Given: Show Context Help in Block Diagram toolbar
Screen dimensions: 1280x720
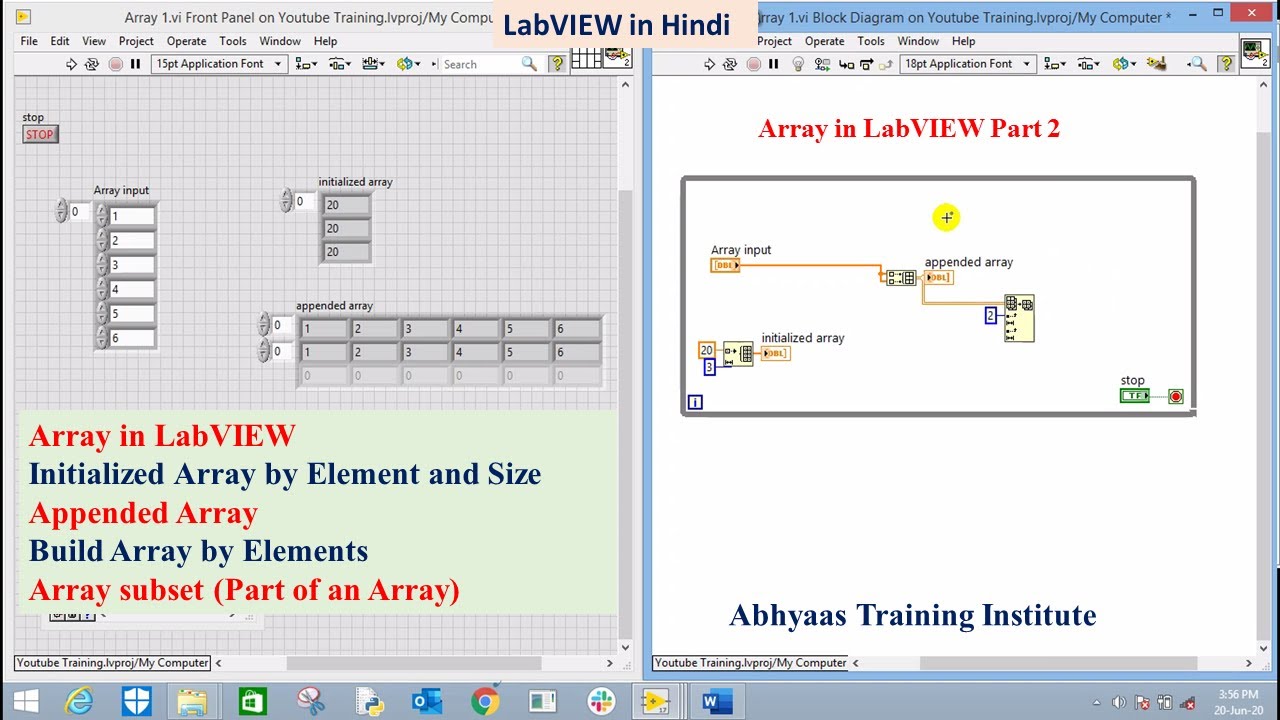Looking at the screenshot, I should [1226, 64].
